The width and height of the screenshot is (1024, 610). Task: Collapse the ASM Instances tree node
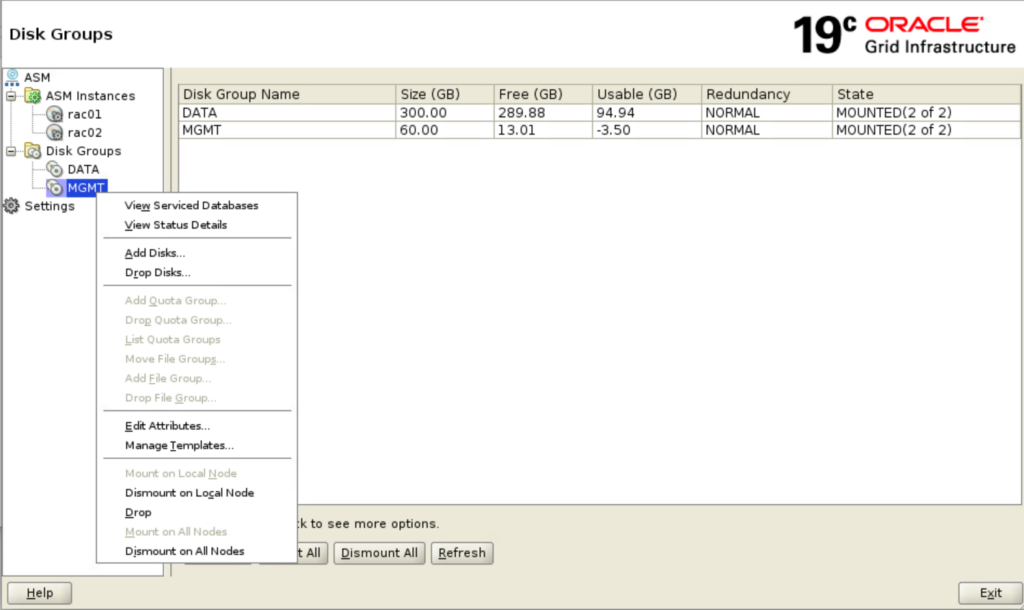[x=11, y=96]
